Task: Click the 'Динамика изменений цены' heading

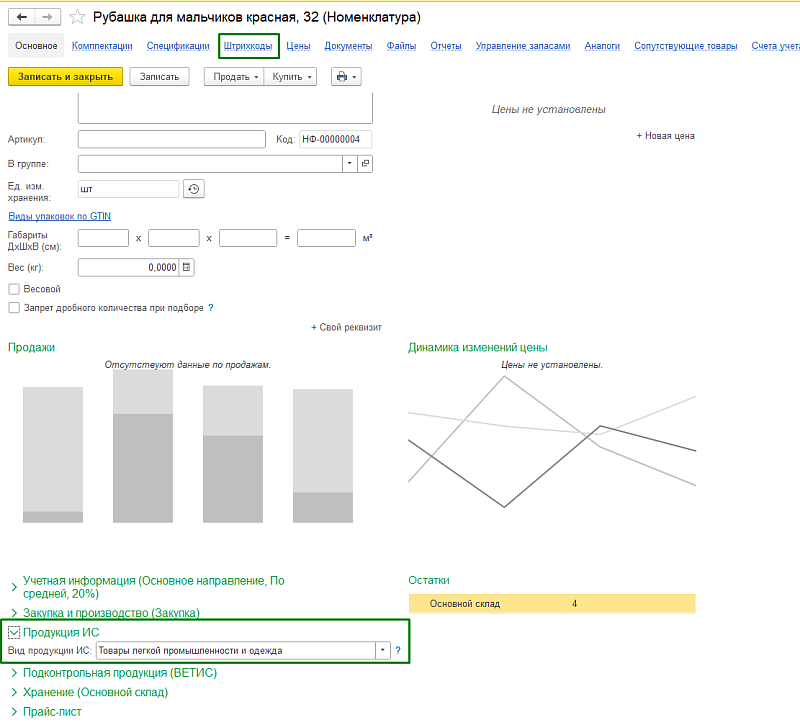Action: [478, 347]
